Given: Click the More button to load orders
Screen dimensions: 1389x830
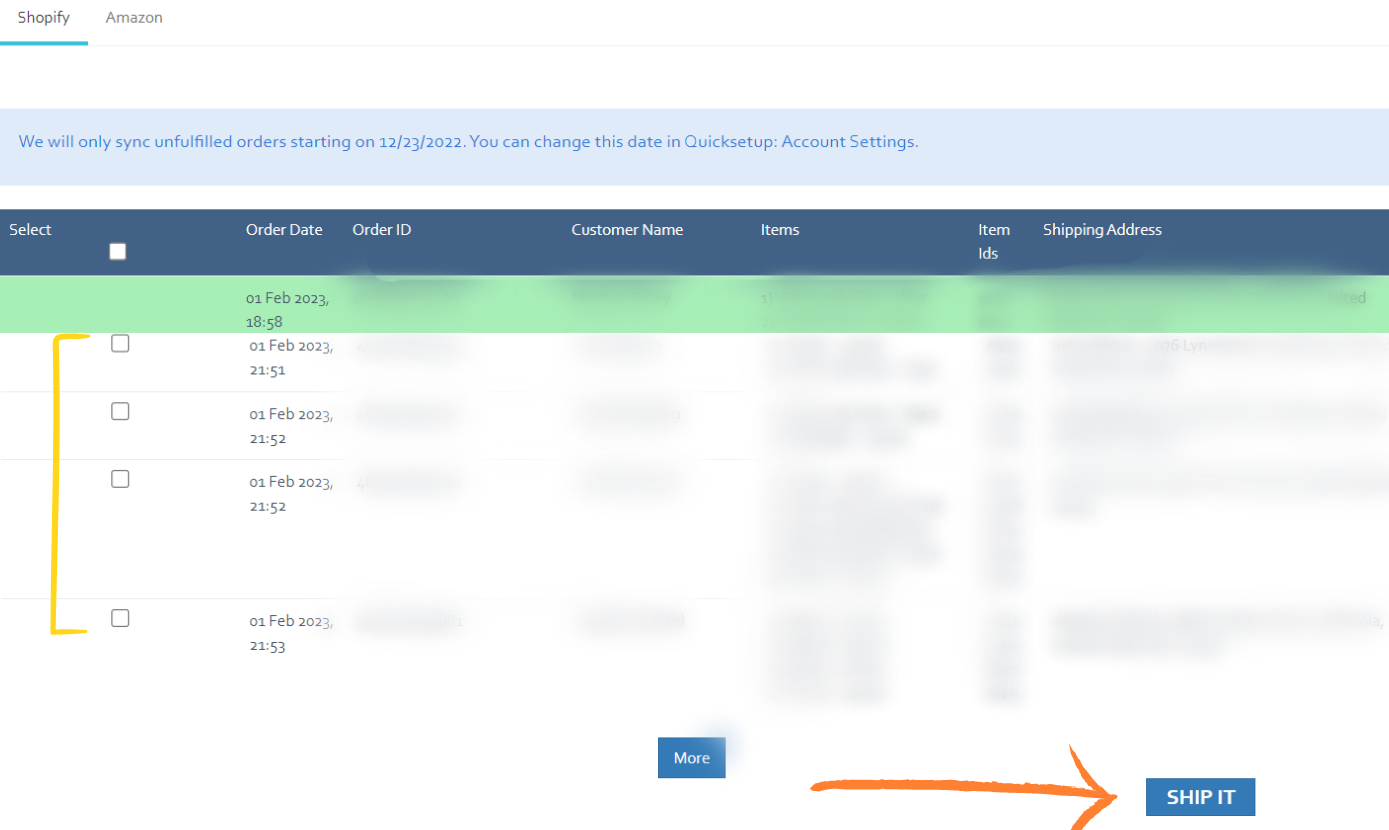Looking at the screenshot, I should (x=690, y=757).
